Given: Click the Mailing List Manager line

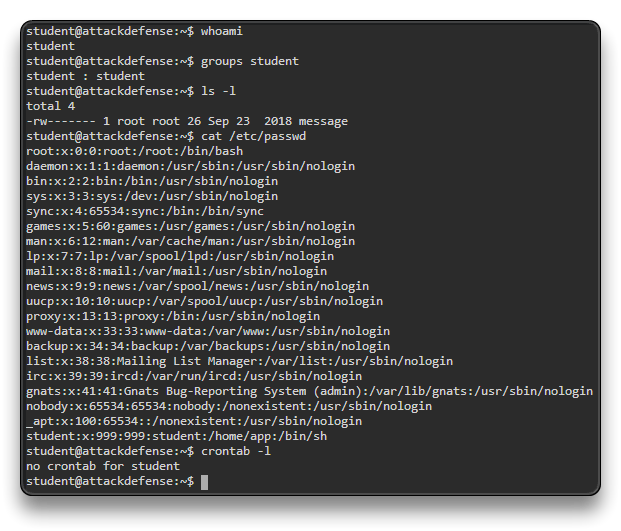Looking at the screenshot, I should click(x=225, y=361).
